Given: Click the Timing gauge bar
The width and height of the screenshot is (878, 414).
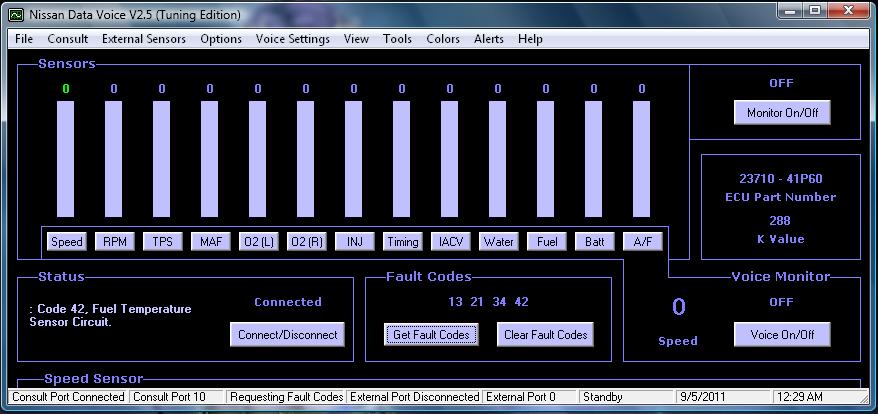Looking at the screenshot, I should tap(401, 159).
